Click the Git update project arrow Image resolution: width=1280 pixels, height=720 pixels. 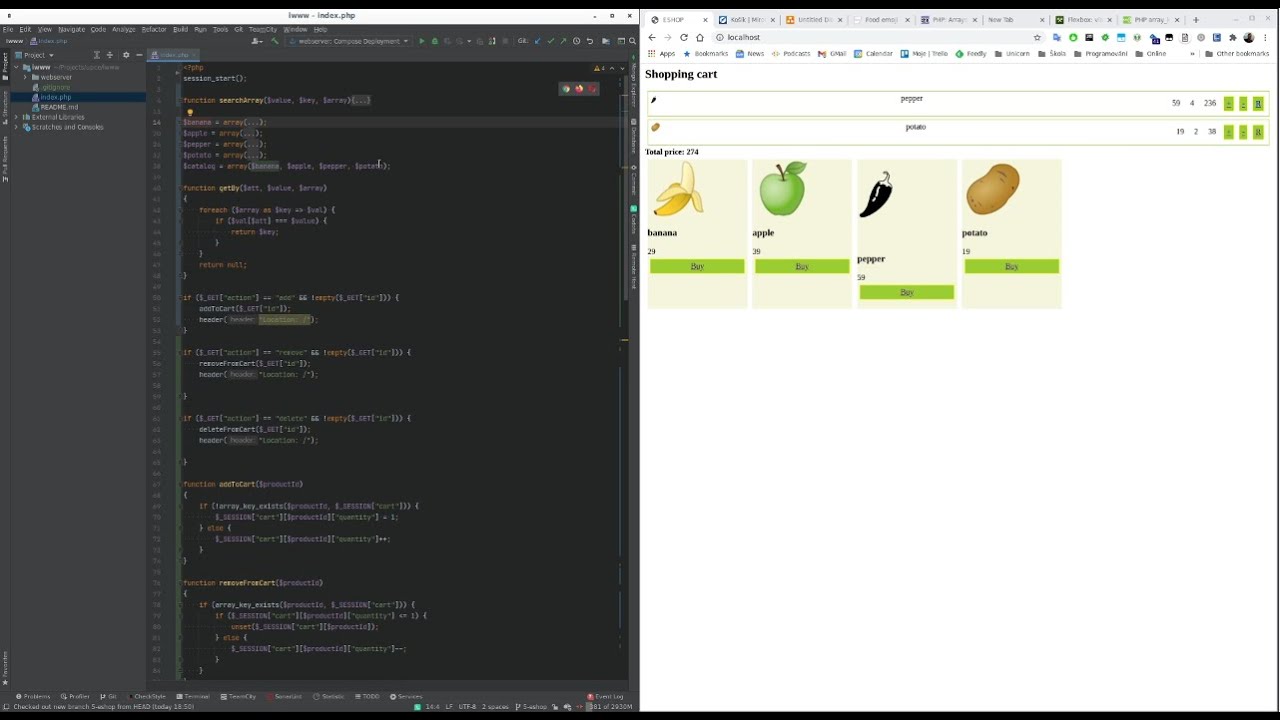click(538, 41)
